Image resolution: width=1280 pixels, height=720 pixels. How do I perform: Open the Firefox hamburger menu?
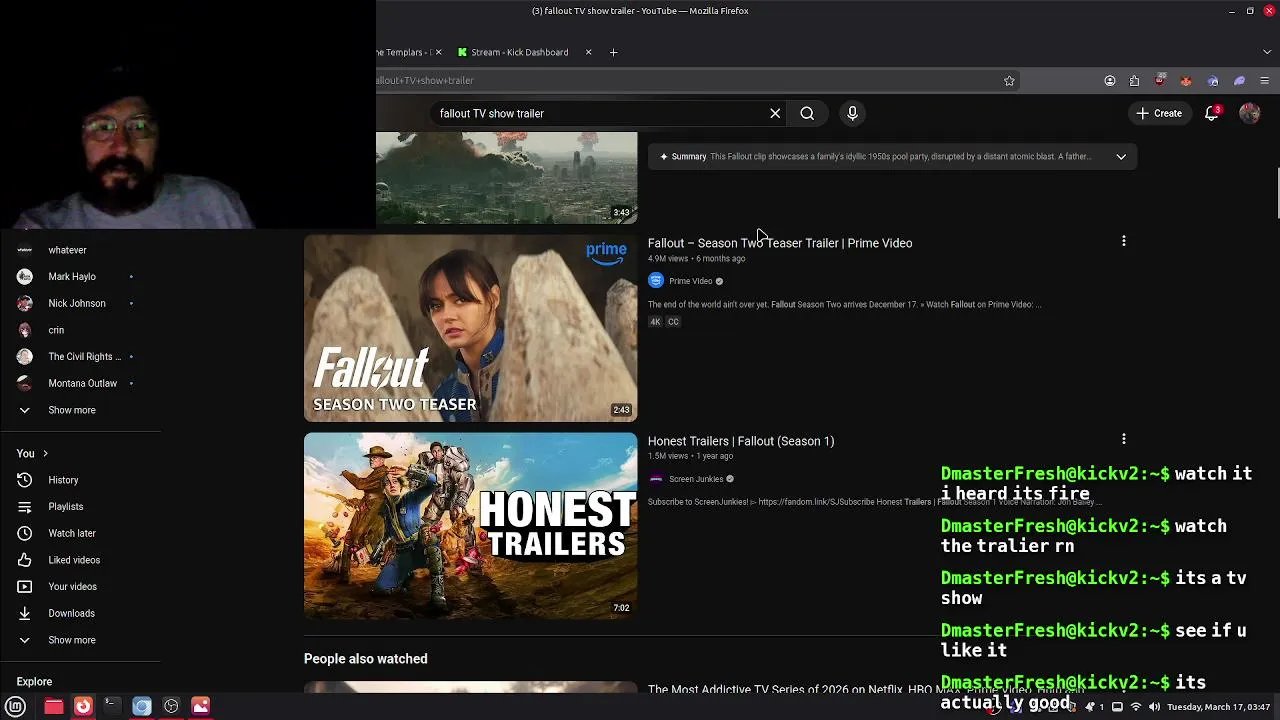point(1265,81)
